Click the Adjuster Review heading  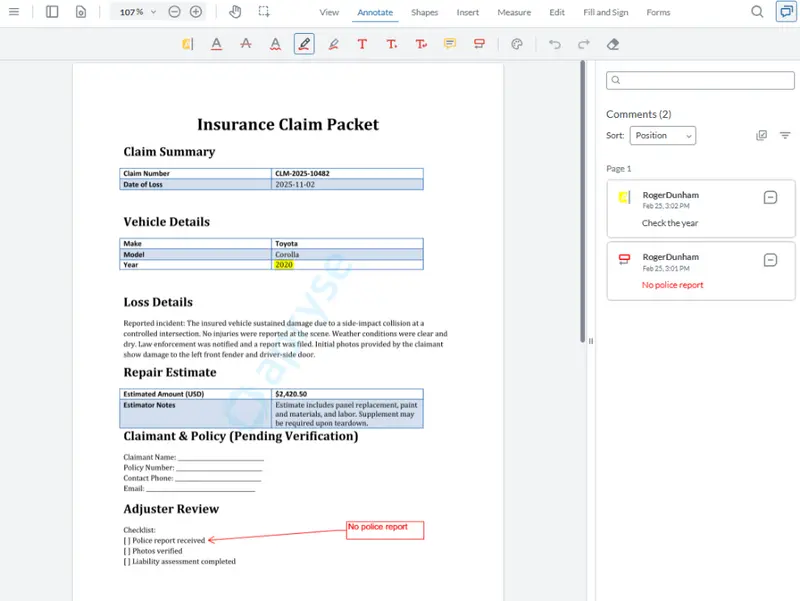pos(171,509)
